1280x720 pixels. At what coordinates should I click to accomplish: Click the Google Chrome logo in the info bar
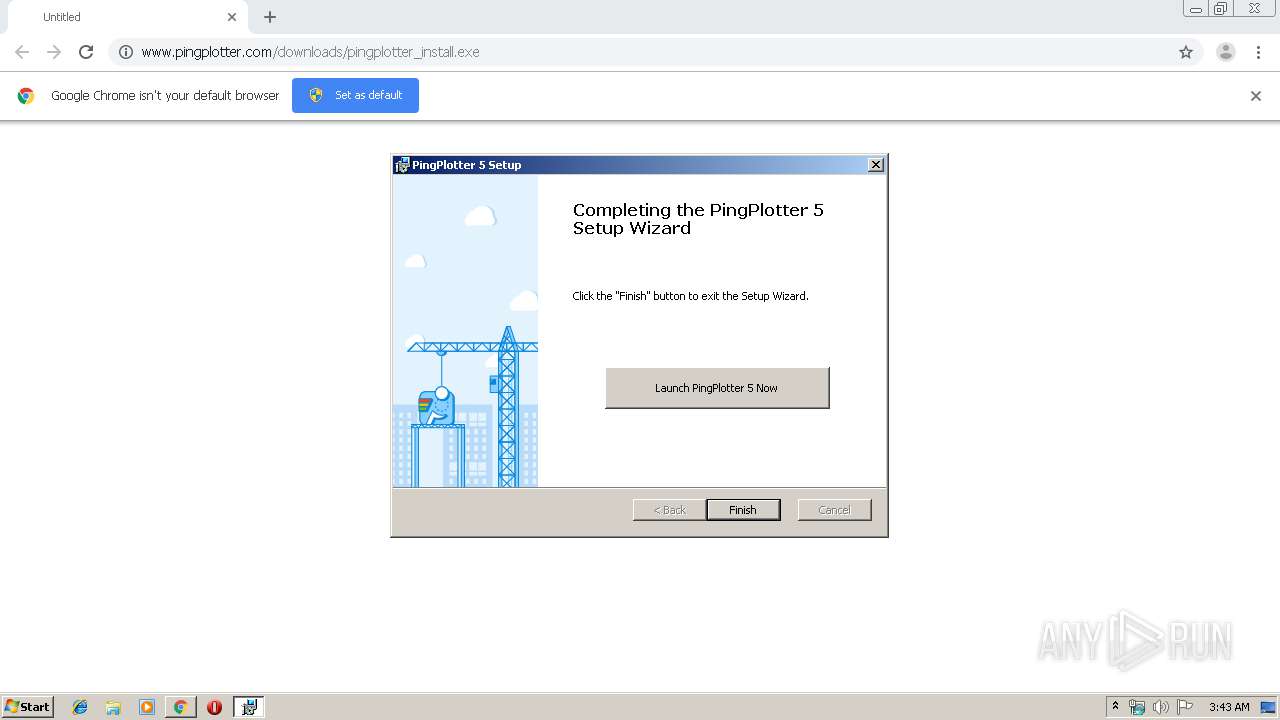click(26, 96)
